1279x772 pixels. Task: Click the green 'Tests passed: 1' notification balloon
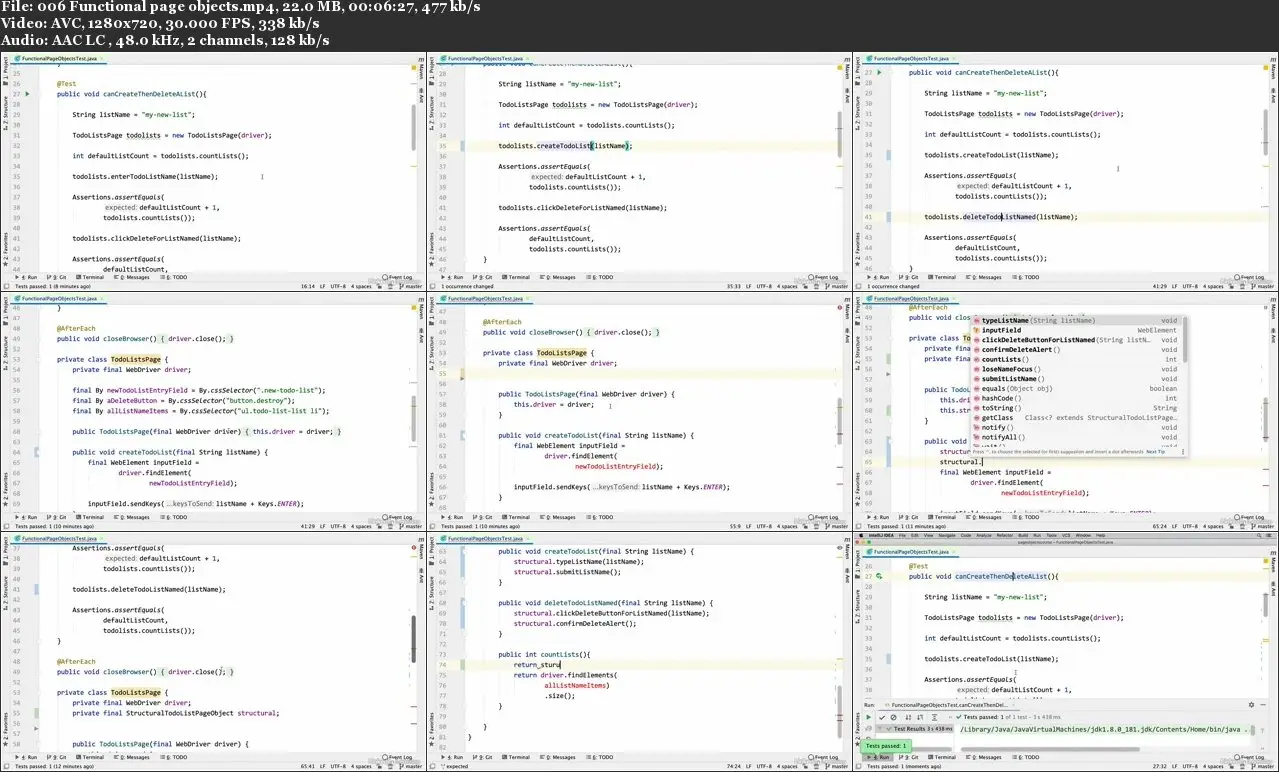[885, 746]
